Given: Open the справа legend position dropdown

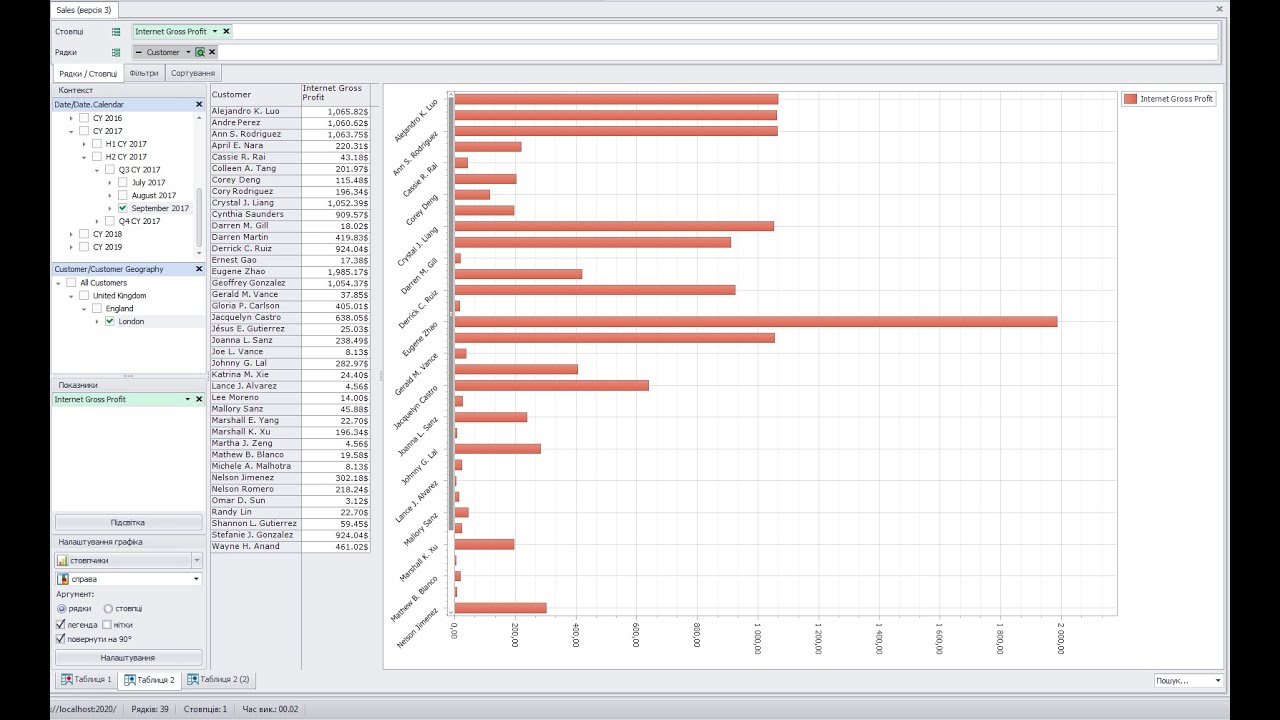Looking at the screenshot, I should tap(197, 579).
